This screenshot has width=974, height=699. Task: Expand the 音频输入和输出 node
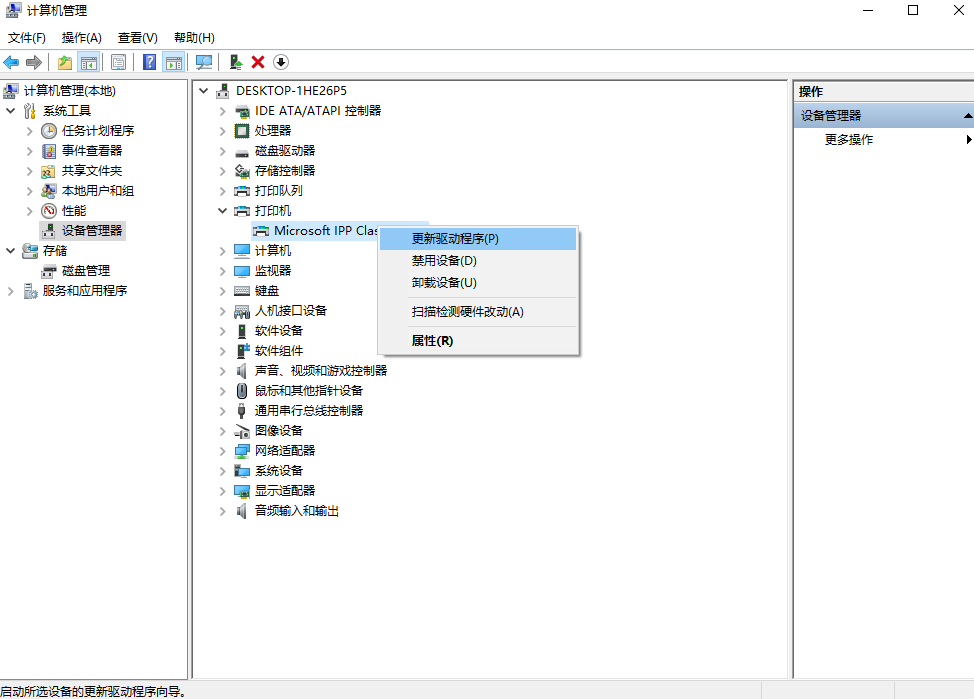[222, 511]
